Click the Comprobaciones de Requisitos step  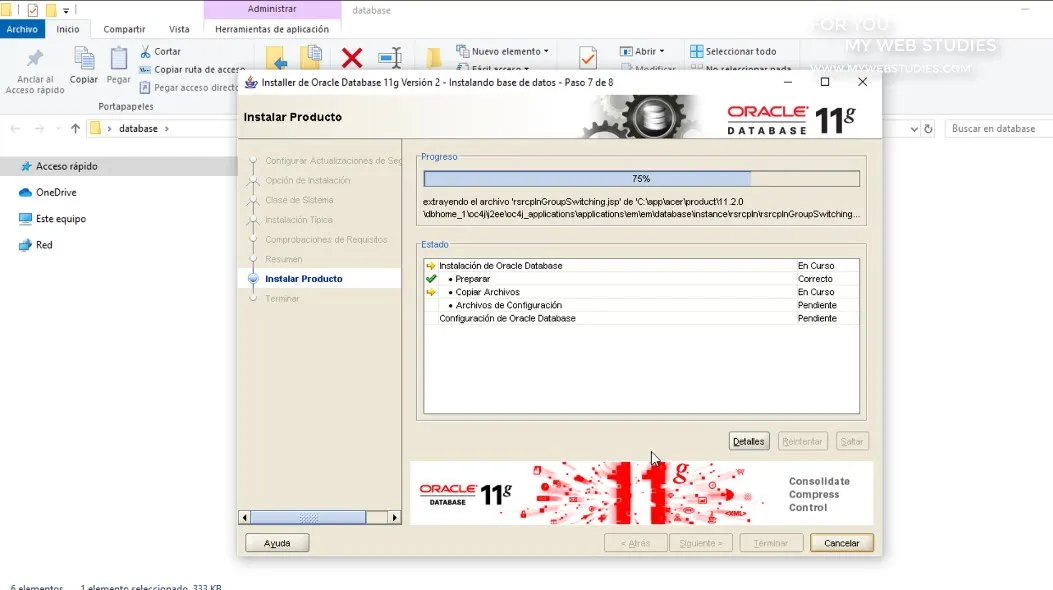(326, 240)
